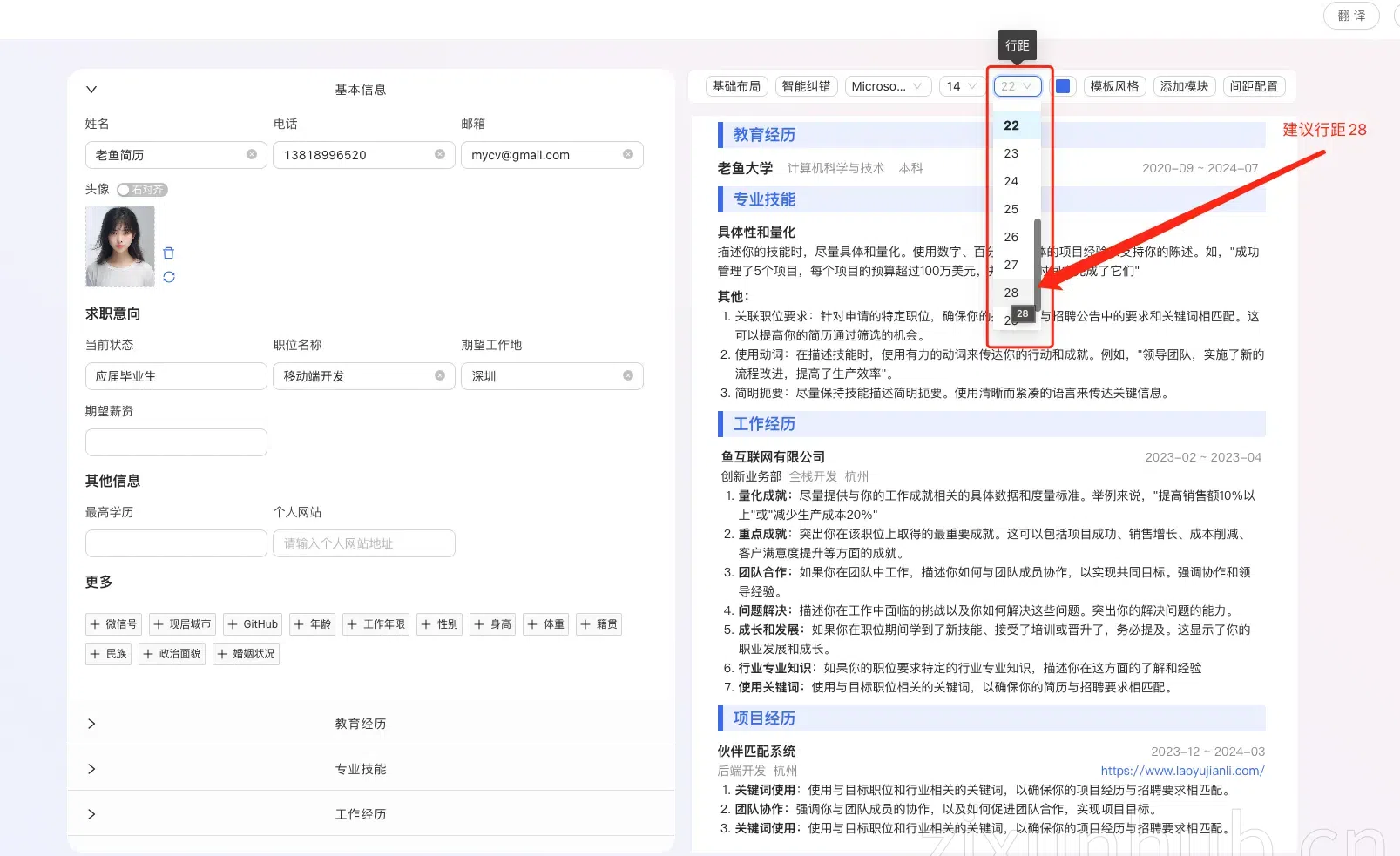Click the 项目经历 heading in resume preview
The height and width of the screenshot is (856, 1400).
pyautogui.click(x=764, y=718)
